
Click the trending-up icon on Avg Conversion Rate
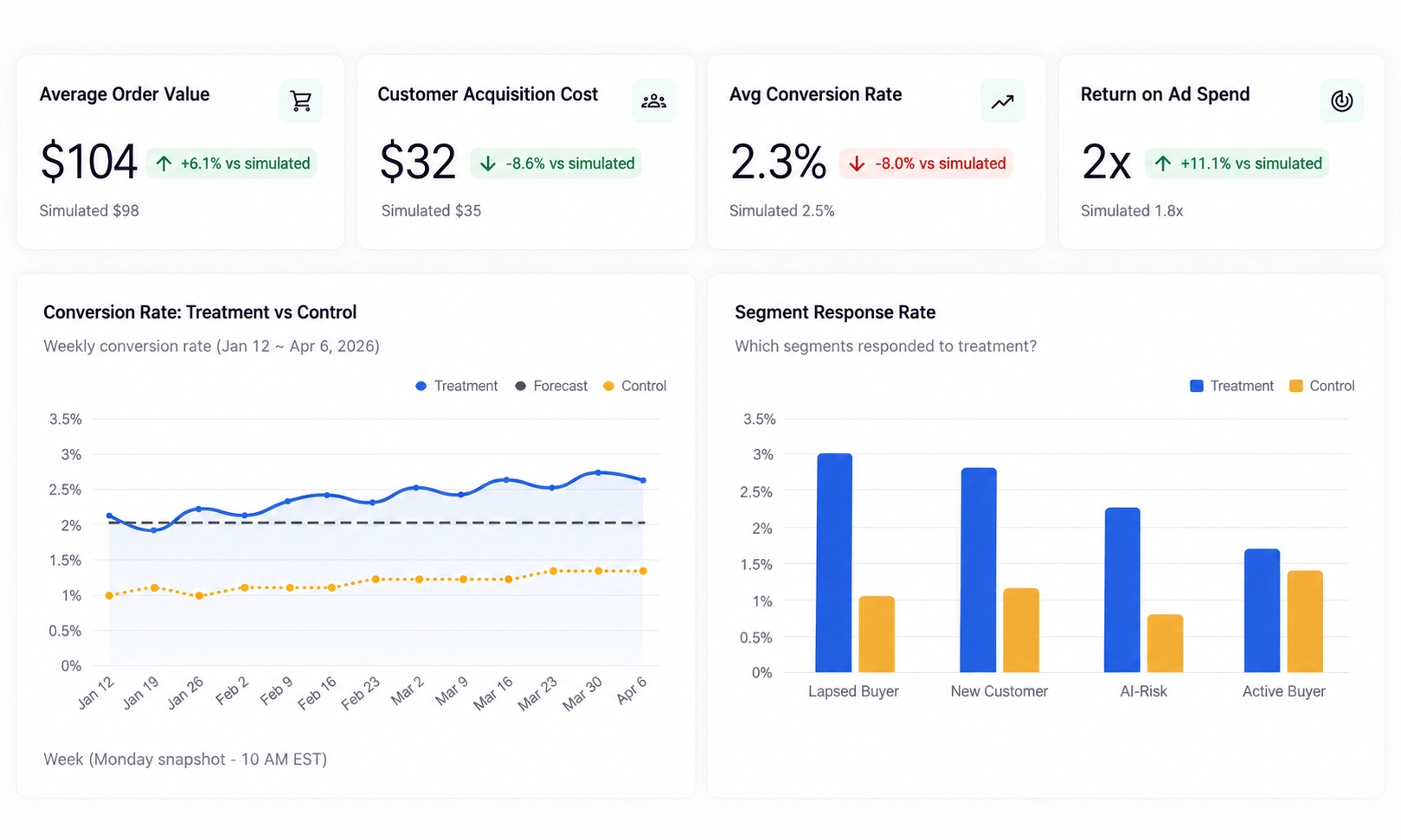point(1002,101)
